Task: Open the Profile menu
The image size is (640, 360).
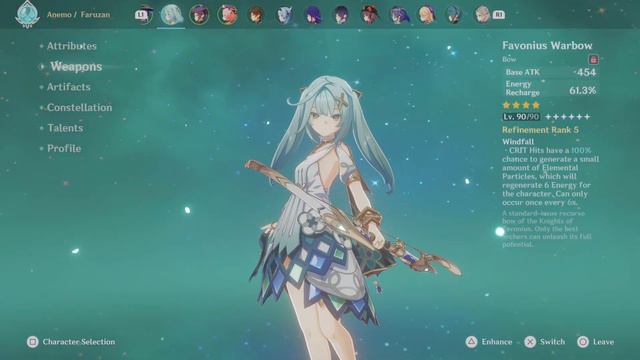Action: pyautogui.click(x=64, y=148)
